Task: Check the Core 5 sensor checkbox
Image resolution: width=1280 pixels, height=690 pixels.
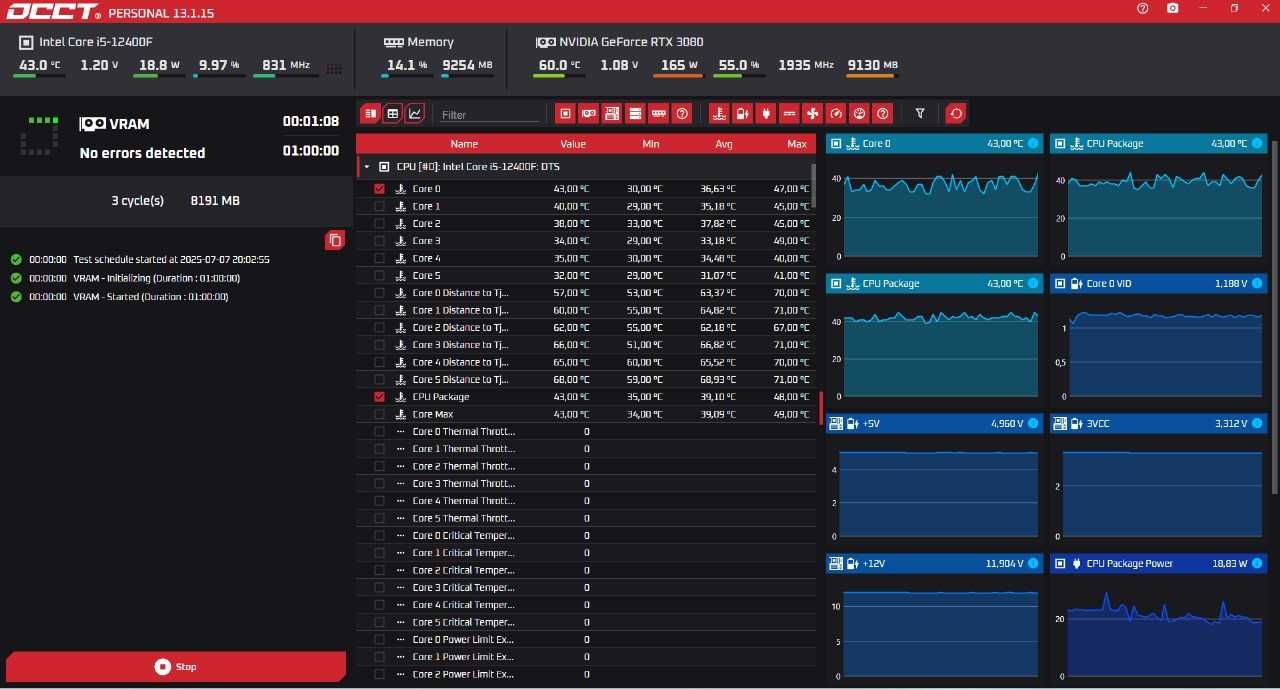Action: click(379, 275)
